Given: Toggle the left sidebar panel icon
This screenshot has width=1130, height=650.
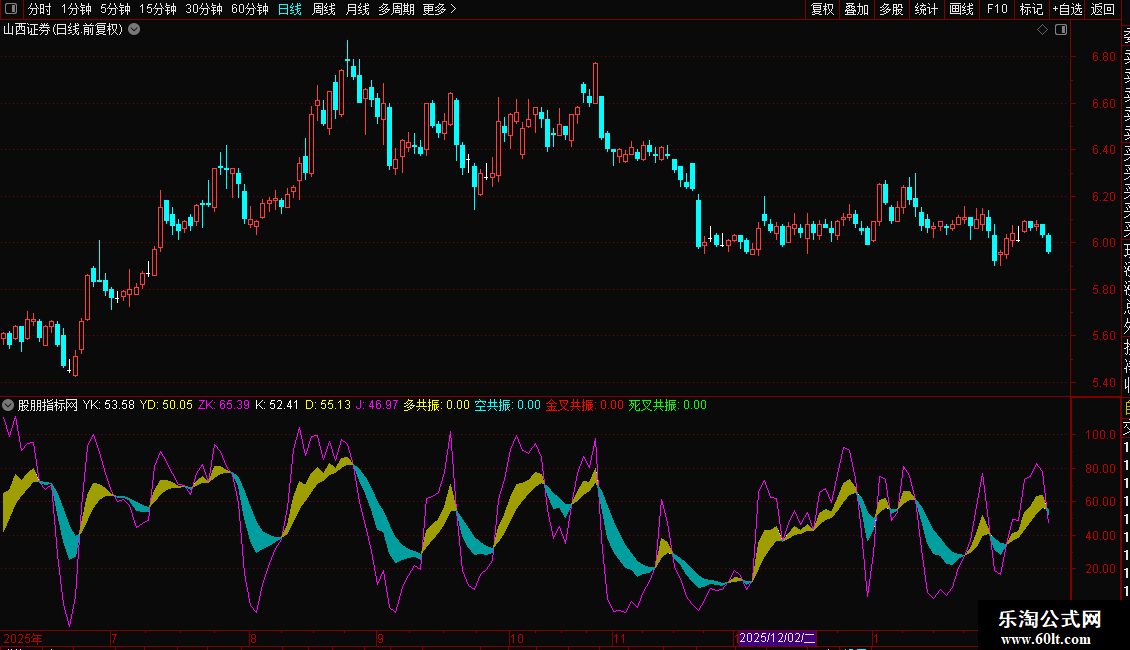Looking at the screenshot, I should click(x=10, y=9).
